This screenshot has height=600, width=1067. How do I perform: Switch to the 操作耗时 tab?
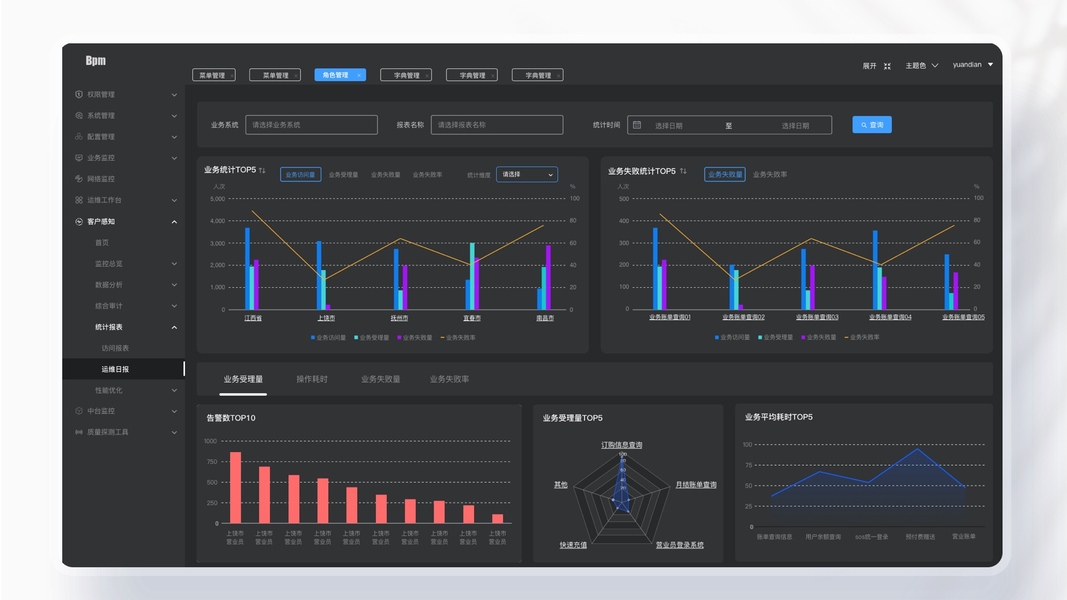click(312, 379)
